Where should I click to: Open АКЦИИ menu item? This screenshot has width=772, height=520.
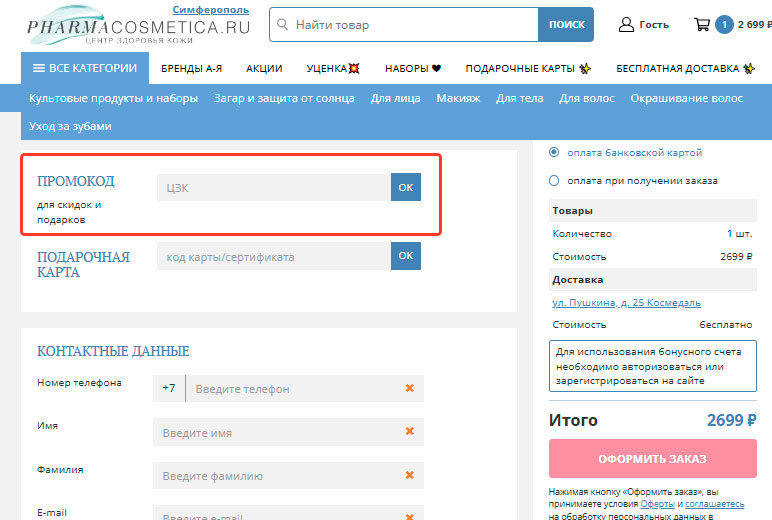264,68
